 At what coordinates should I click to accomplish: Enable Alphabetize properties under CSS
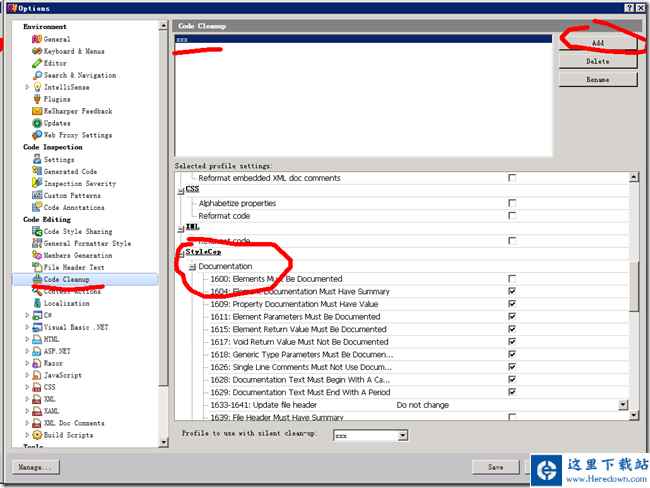pyautogui.click(x=512, y=203)
